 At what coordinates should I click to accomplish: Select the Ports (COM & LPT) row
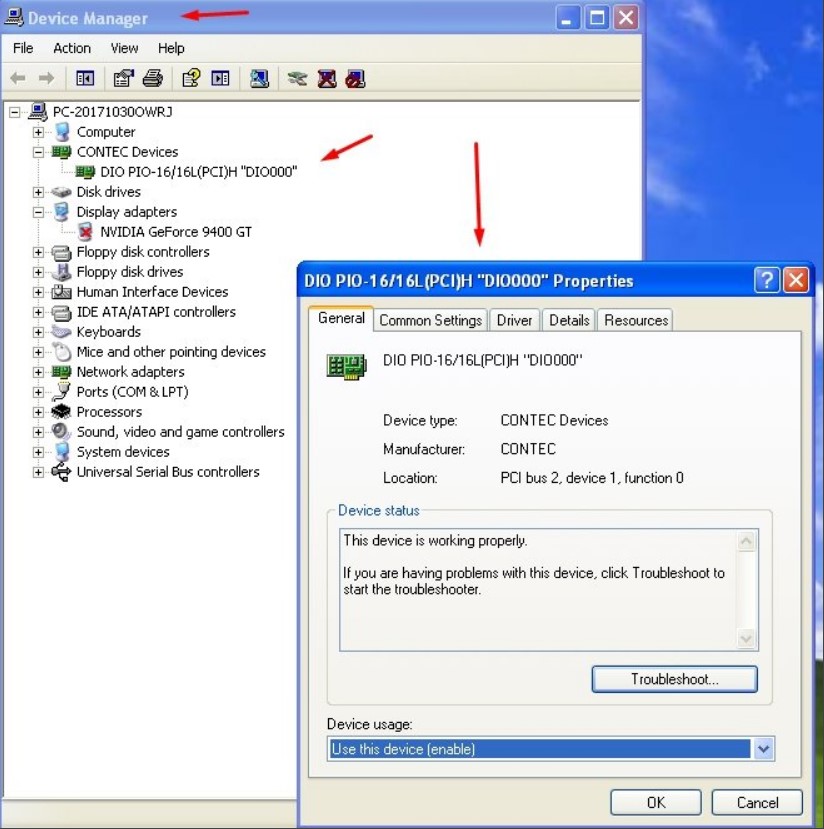133,392
